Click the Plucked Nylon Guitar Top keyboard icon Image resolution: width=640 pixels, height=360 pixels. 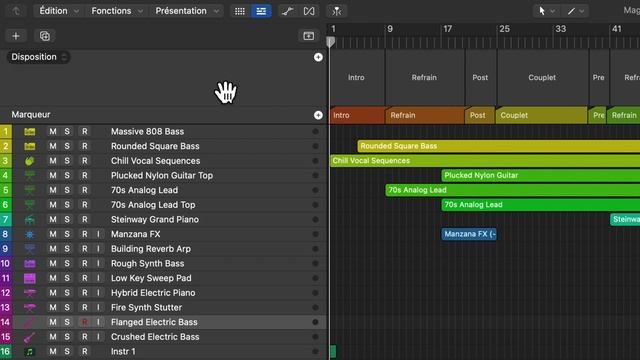pos(29,176)
